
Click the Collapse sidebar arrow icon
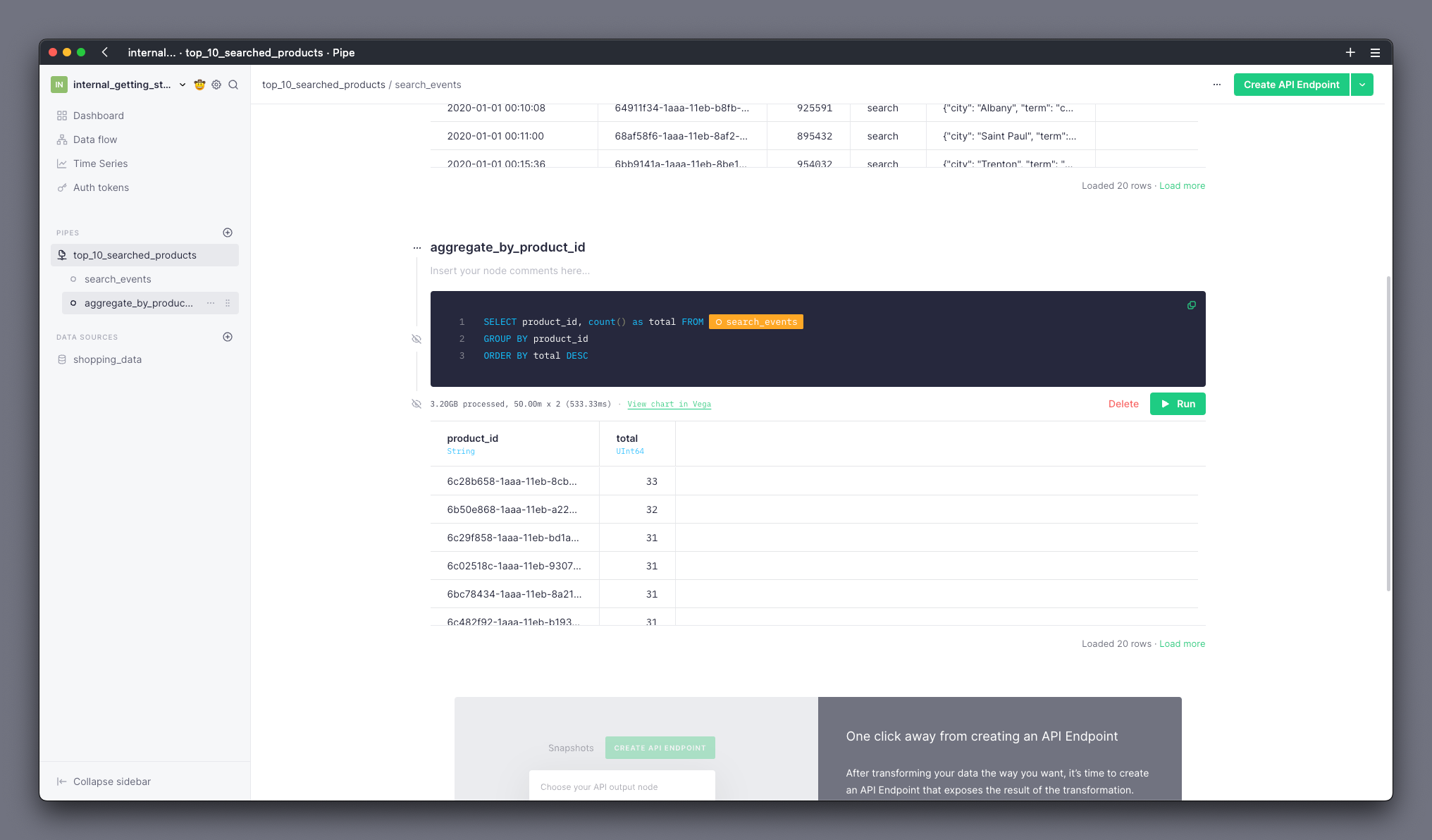click(62, 782)
